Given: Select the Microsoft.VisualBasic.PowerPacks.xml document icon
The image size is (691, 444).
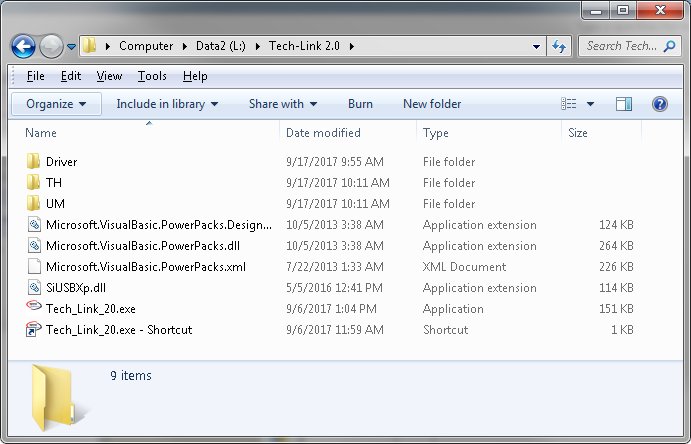Looking at the screenshot, I should [x=34, y=267].
